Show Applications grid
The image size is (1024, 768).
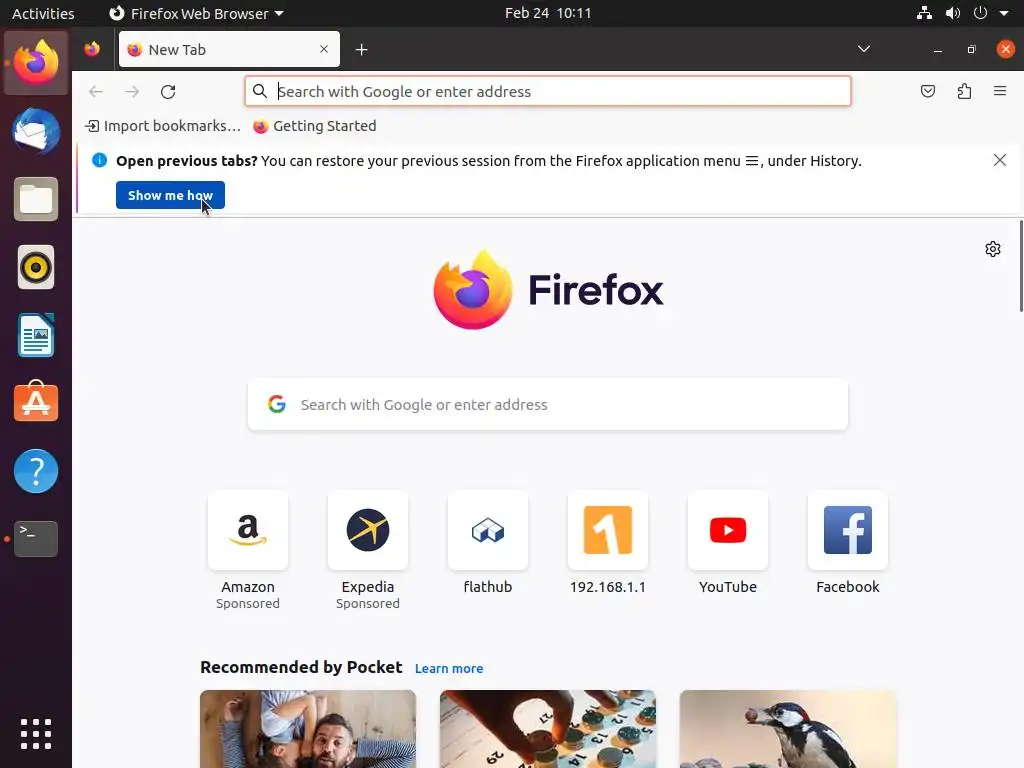pyautogui.click(x=36, y=733)
